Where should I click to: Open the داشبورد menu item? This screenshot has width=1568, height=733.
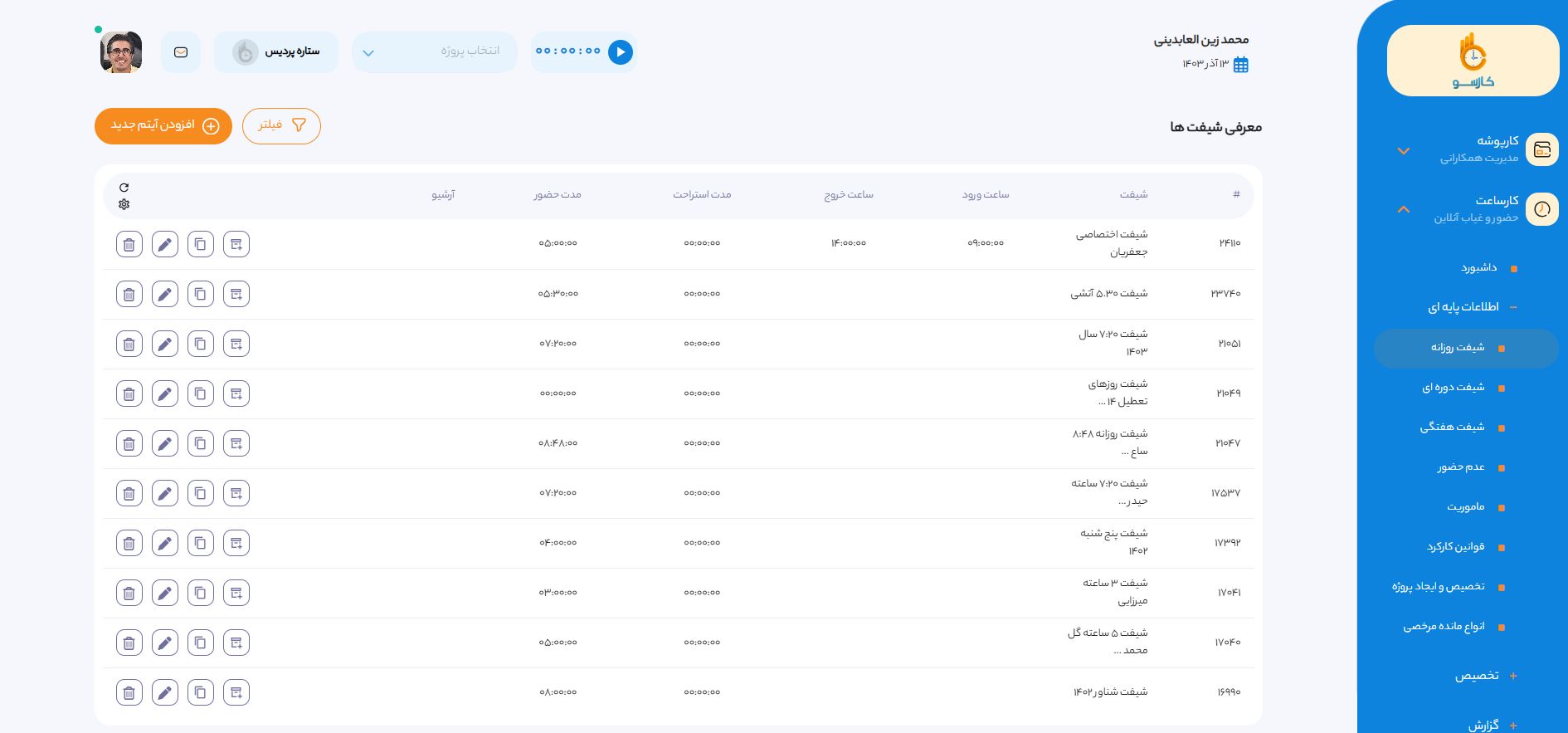1478,267
